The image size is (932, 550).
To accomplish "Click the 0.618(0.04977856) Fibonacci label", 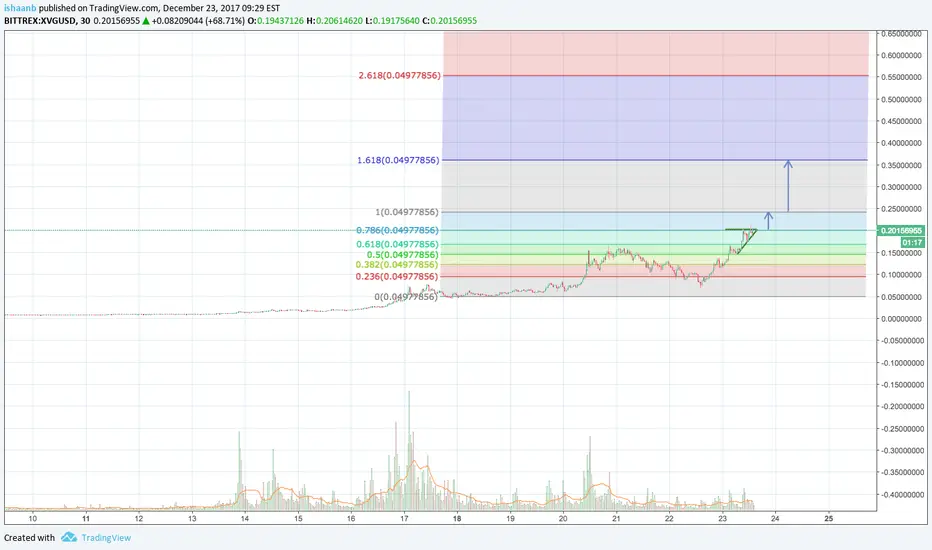I will (397, 244).
